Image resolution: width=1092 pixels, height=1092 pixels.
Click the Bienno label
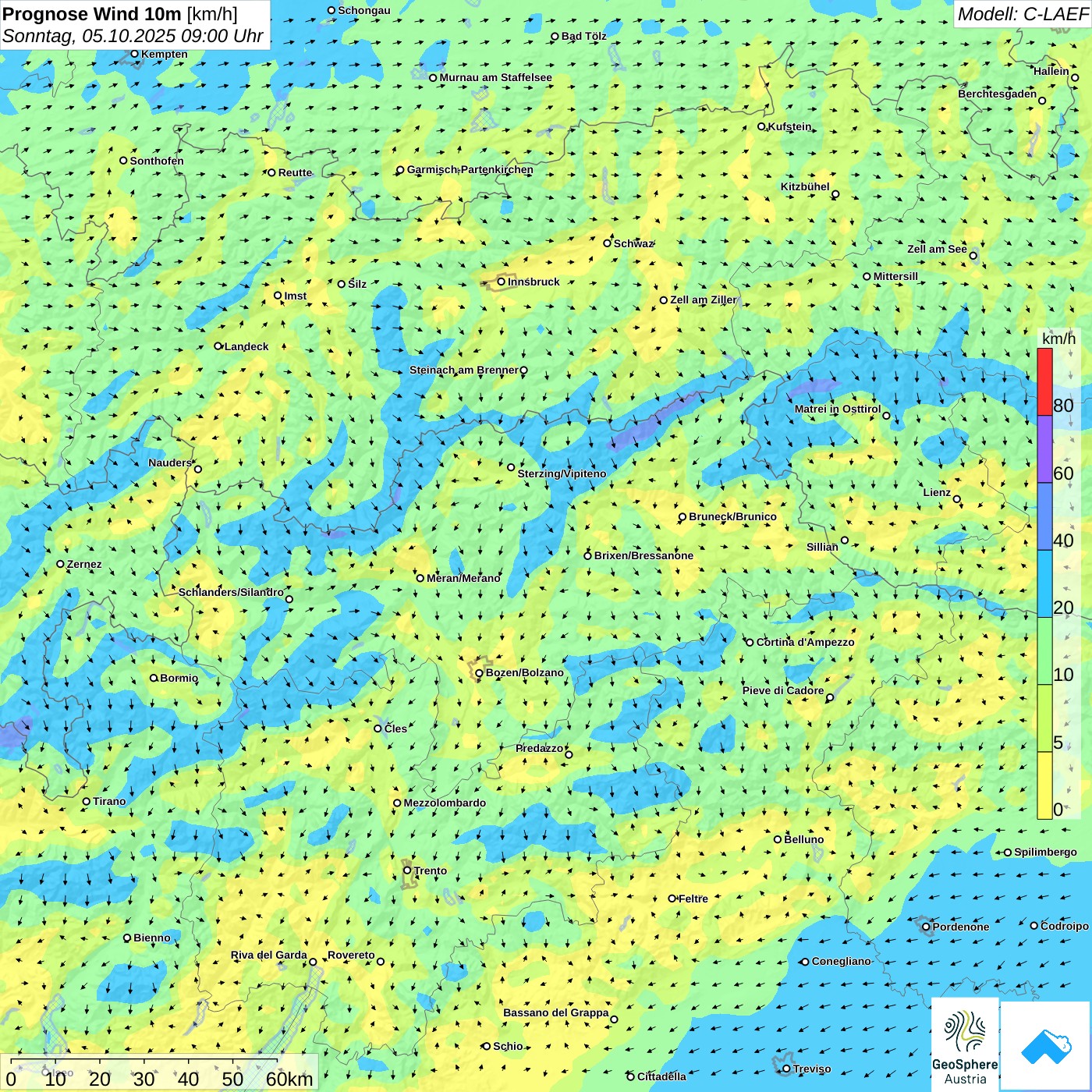151,938
